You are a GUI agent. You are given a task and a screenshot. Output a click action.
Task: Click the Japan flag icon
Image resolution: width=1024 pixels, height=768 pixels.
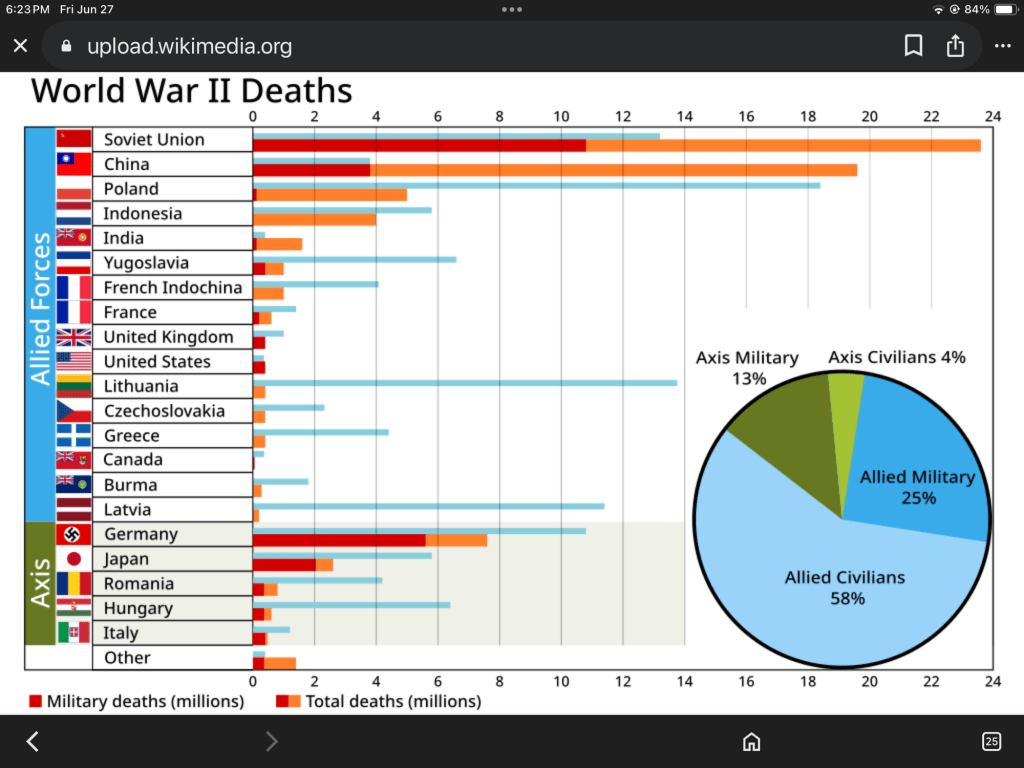click(74, 559)
